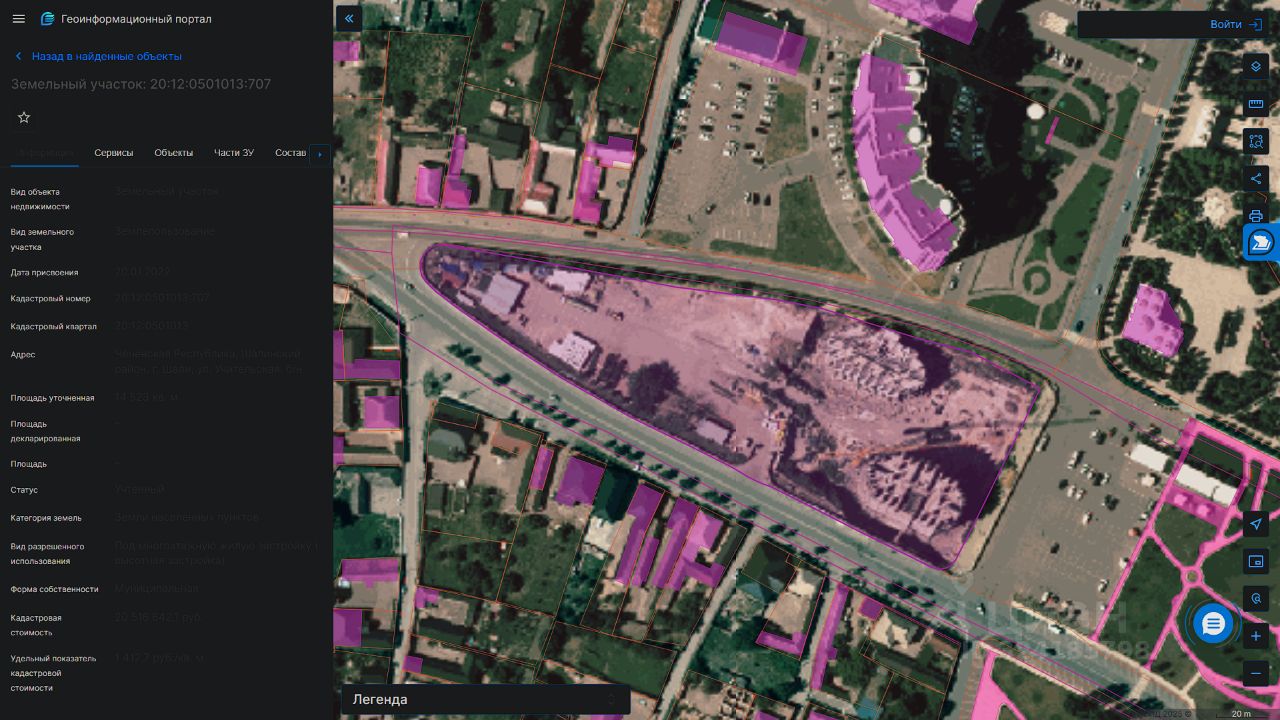The image size is (1280, 720).
Task: Open the Объекты tab
Action: (x=174, y=153)
